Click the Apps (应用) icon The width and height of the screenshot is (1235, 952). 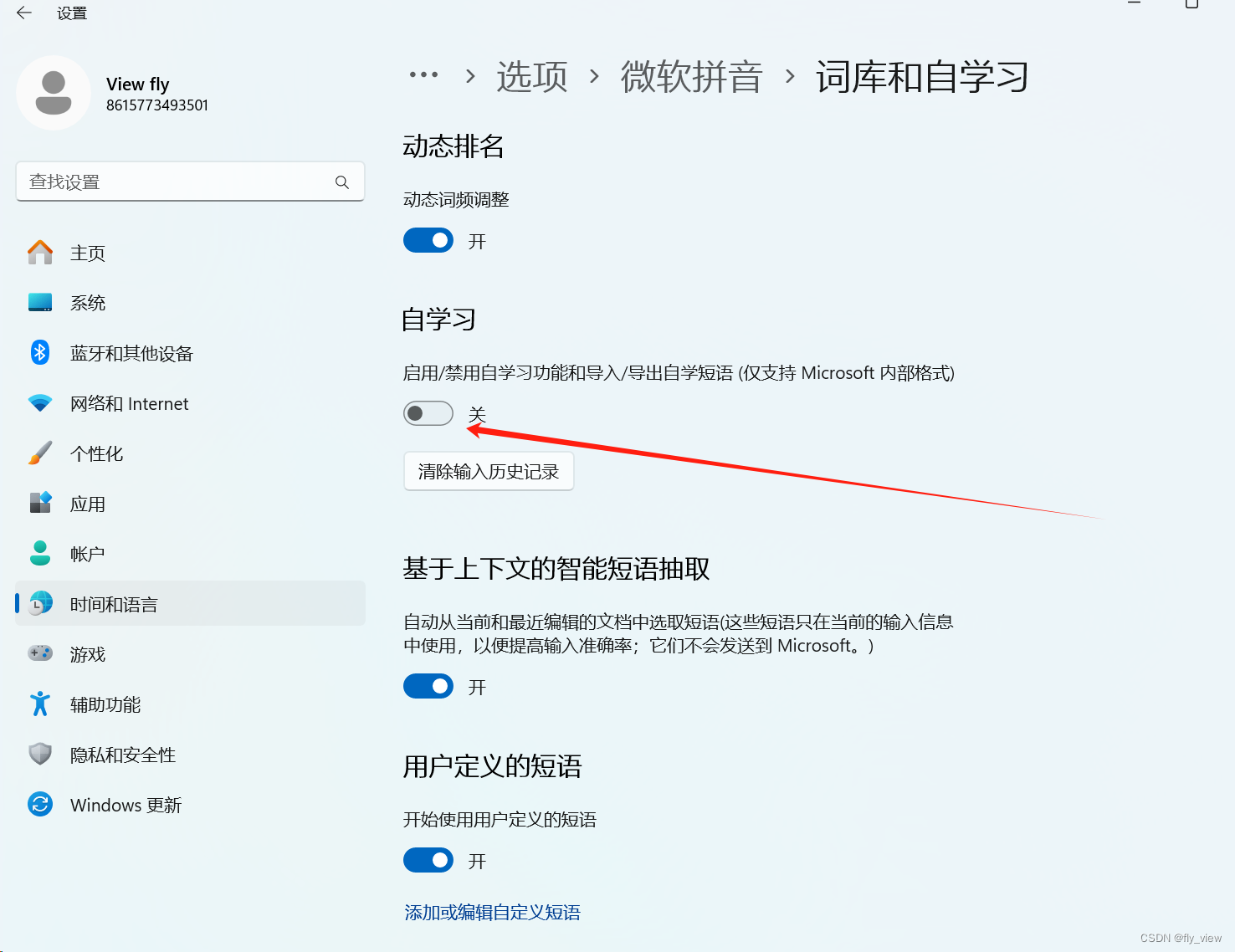coord(40,504)
